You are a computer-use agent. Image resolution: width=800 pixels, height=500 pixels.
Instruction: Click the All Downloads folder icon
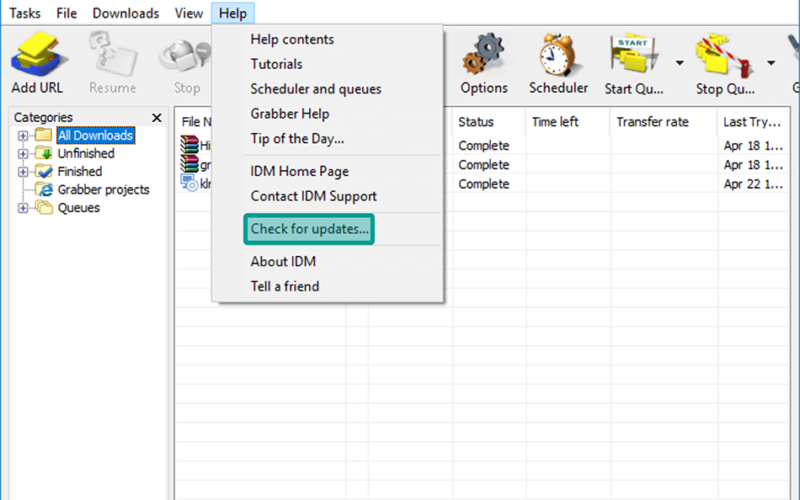[44, 135]
